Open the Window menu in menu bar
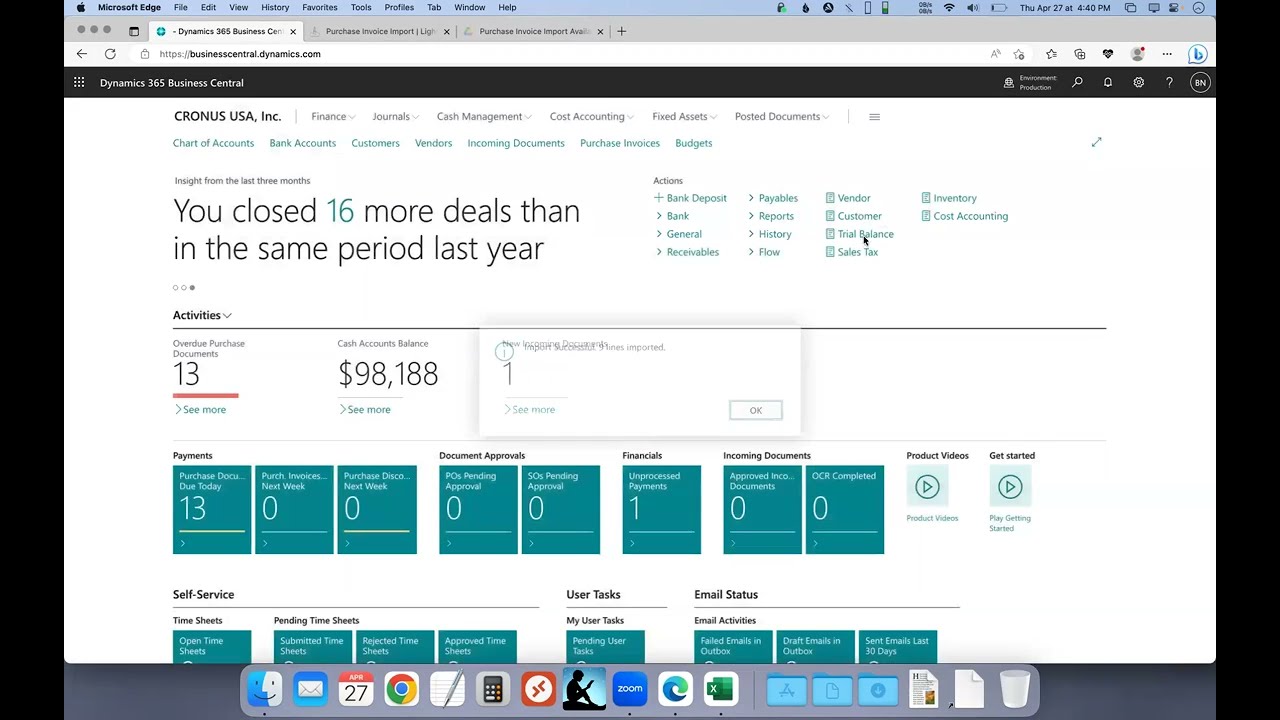Viewport: 1280px width, 720px height. [x=469, y=8]
